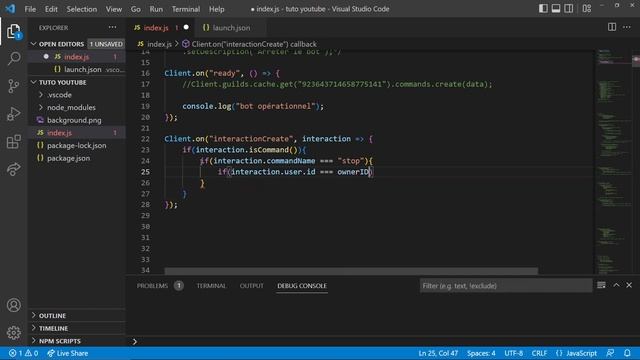Open the Search view in activity bar
The width and height of the screenshot is (640, 360).
pyautogui.click(x=13, y=58)
